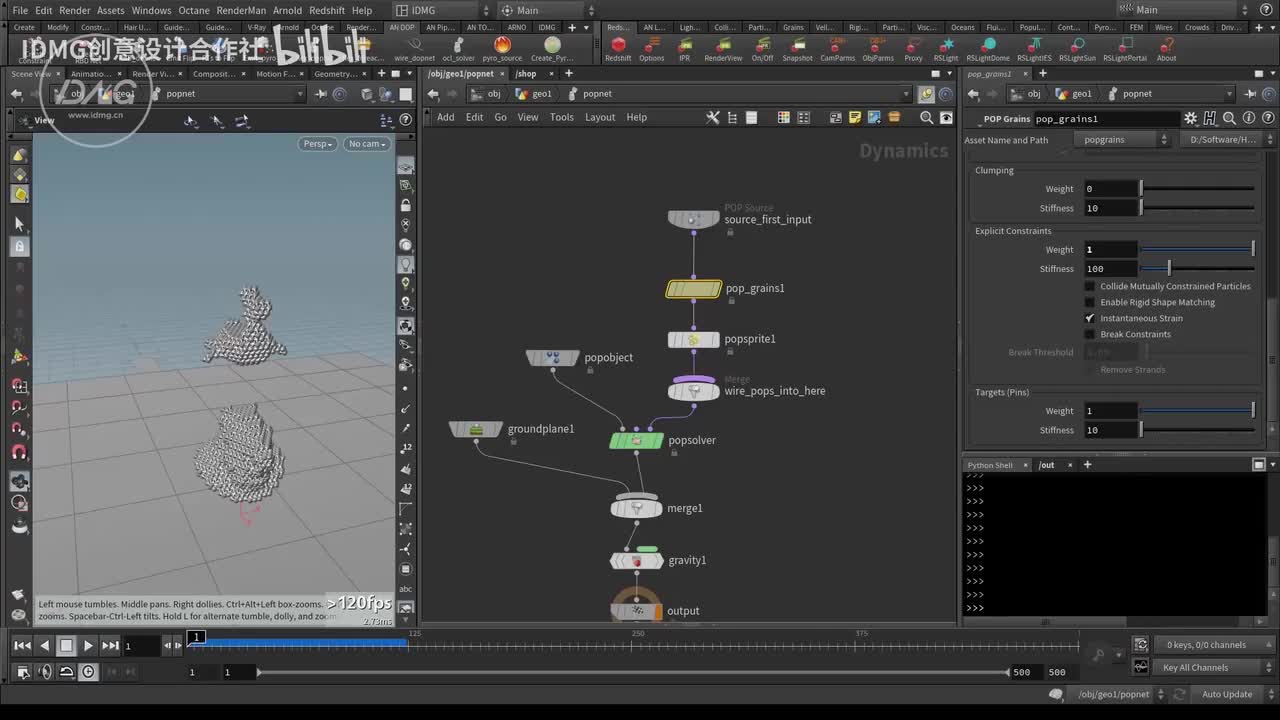Enable Collide Mutually Constrained Particles checkbox

(x=1090, y=286)
